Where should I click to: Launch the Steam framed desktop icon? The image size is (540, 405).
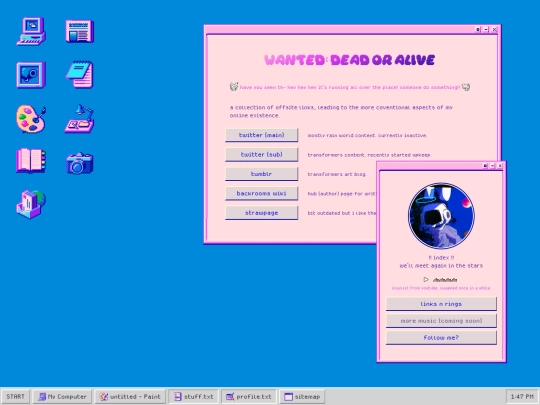(x=31, y=75)
